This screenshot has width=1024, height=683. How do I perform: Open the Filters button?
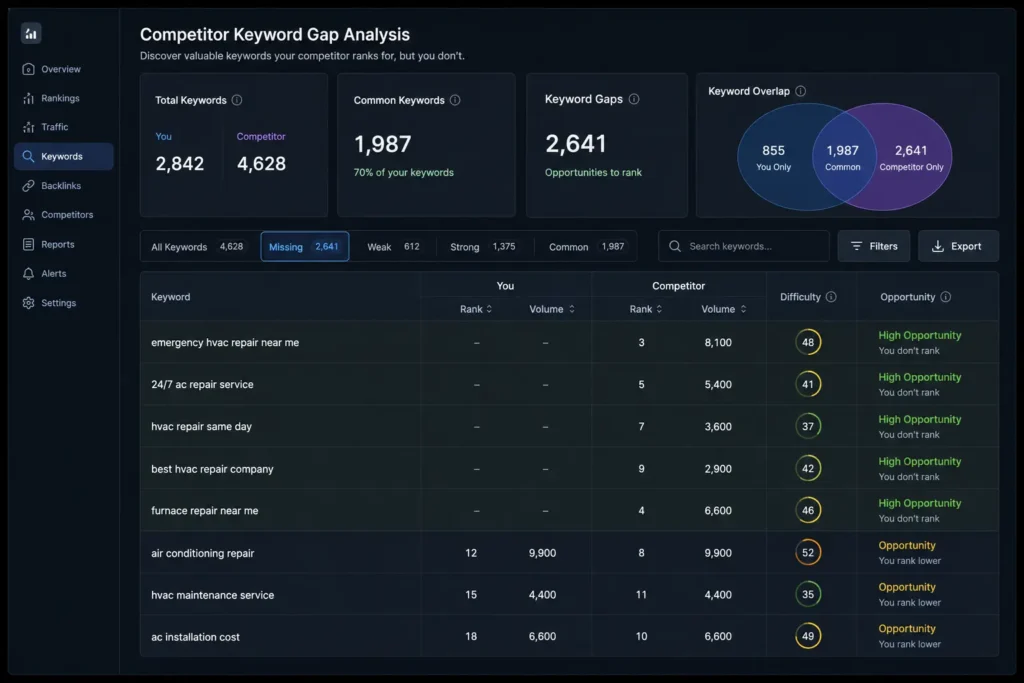click(874, 246)
